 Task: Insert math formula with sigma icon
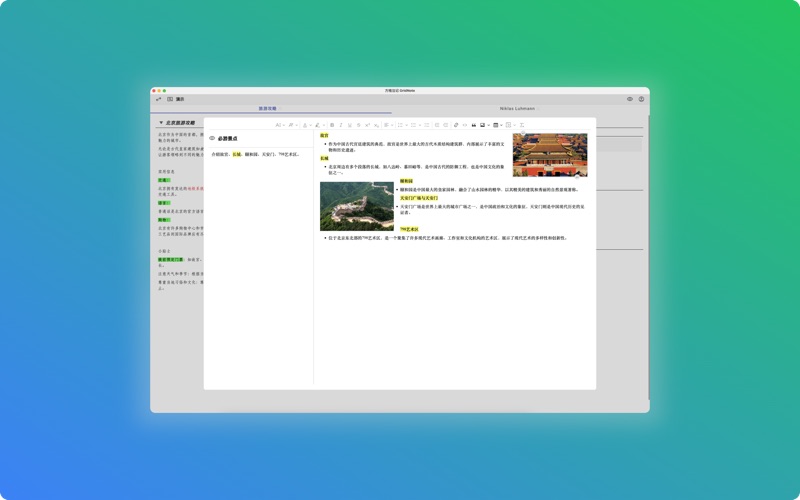pyautogui.click(x=522, y=125)
